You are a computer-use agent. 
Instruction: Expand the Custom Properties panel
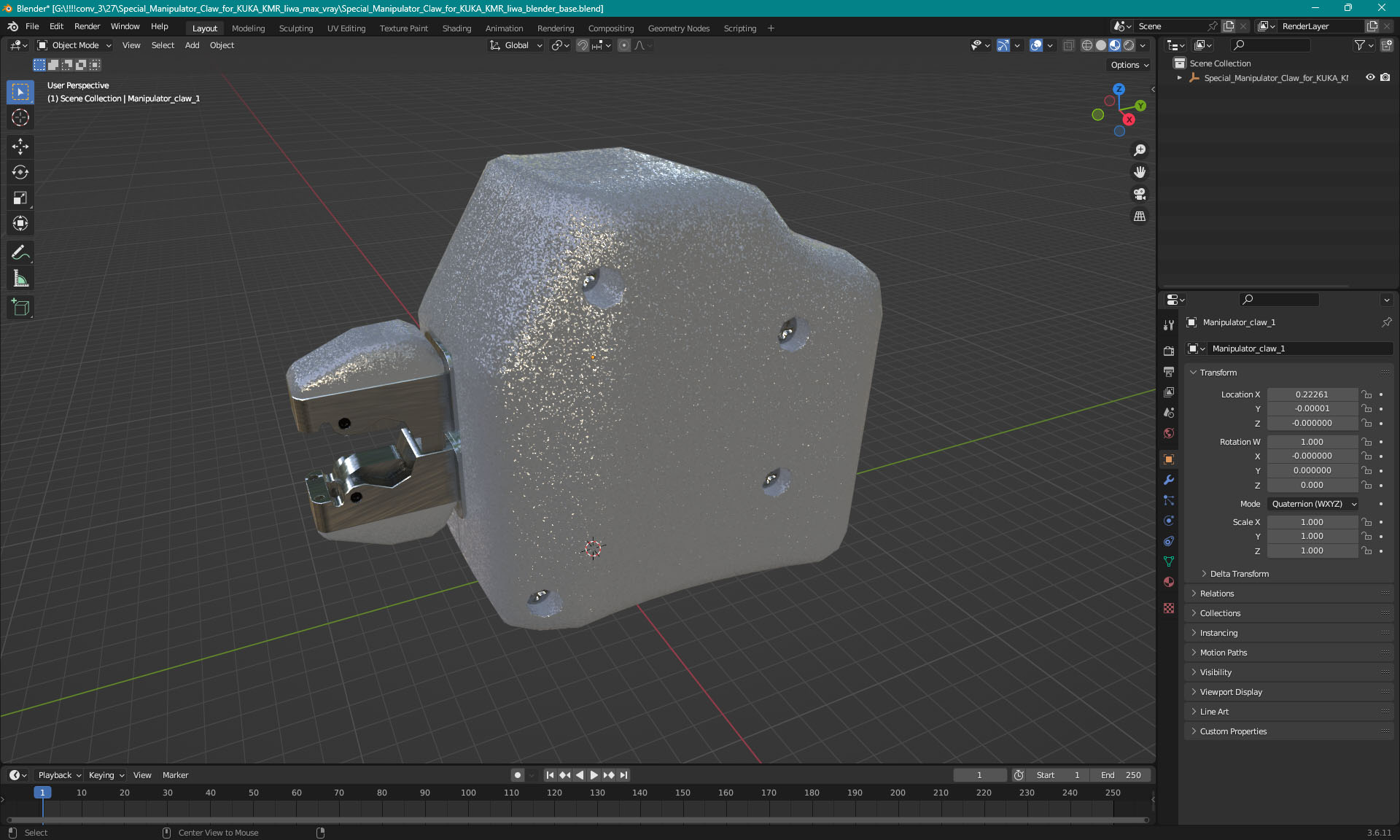tap(1233, 731)
